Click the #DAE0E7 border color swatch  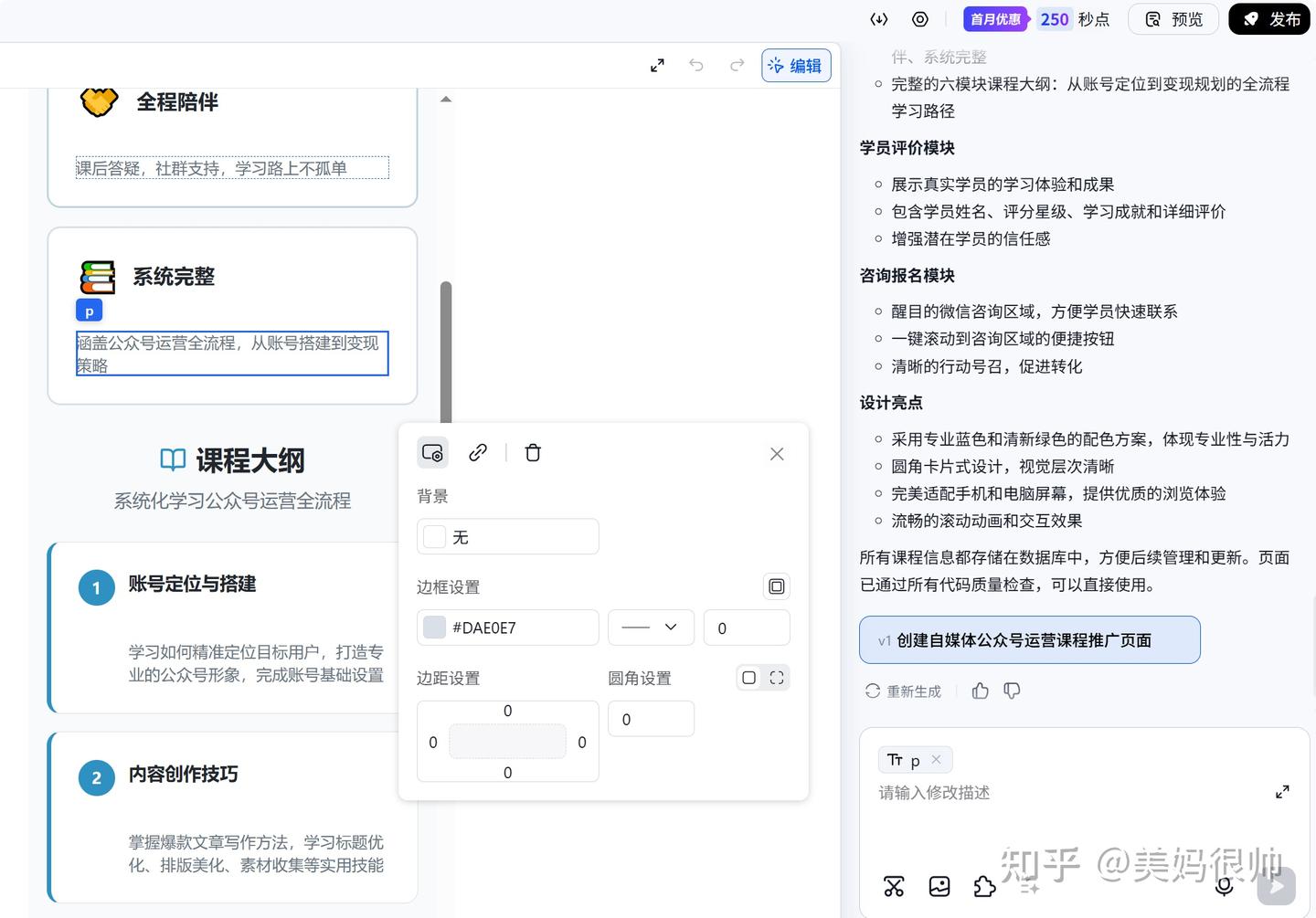point(433,628)
